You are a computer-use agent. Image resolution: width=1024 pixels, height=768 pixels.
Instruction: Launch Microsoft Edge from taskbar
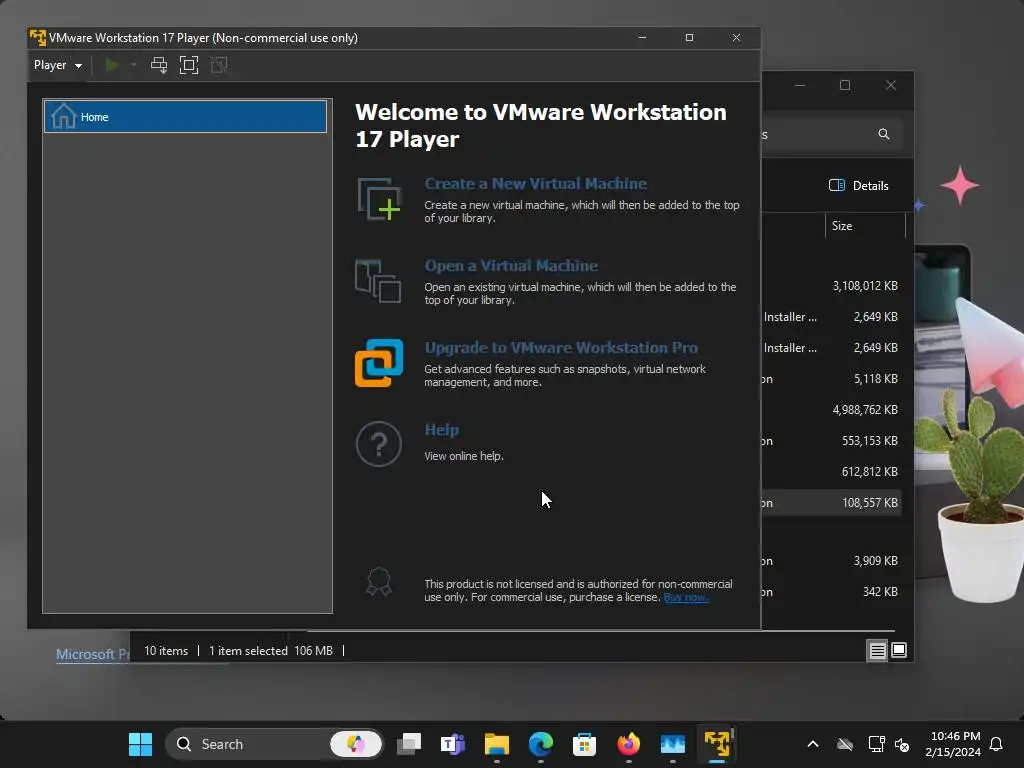pyautogui.click(x=541, y=744)
